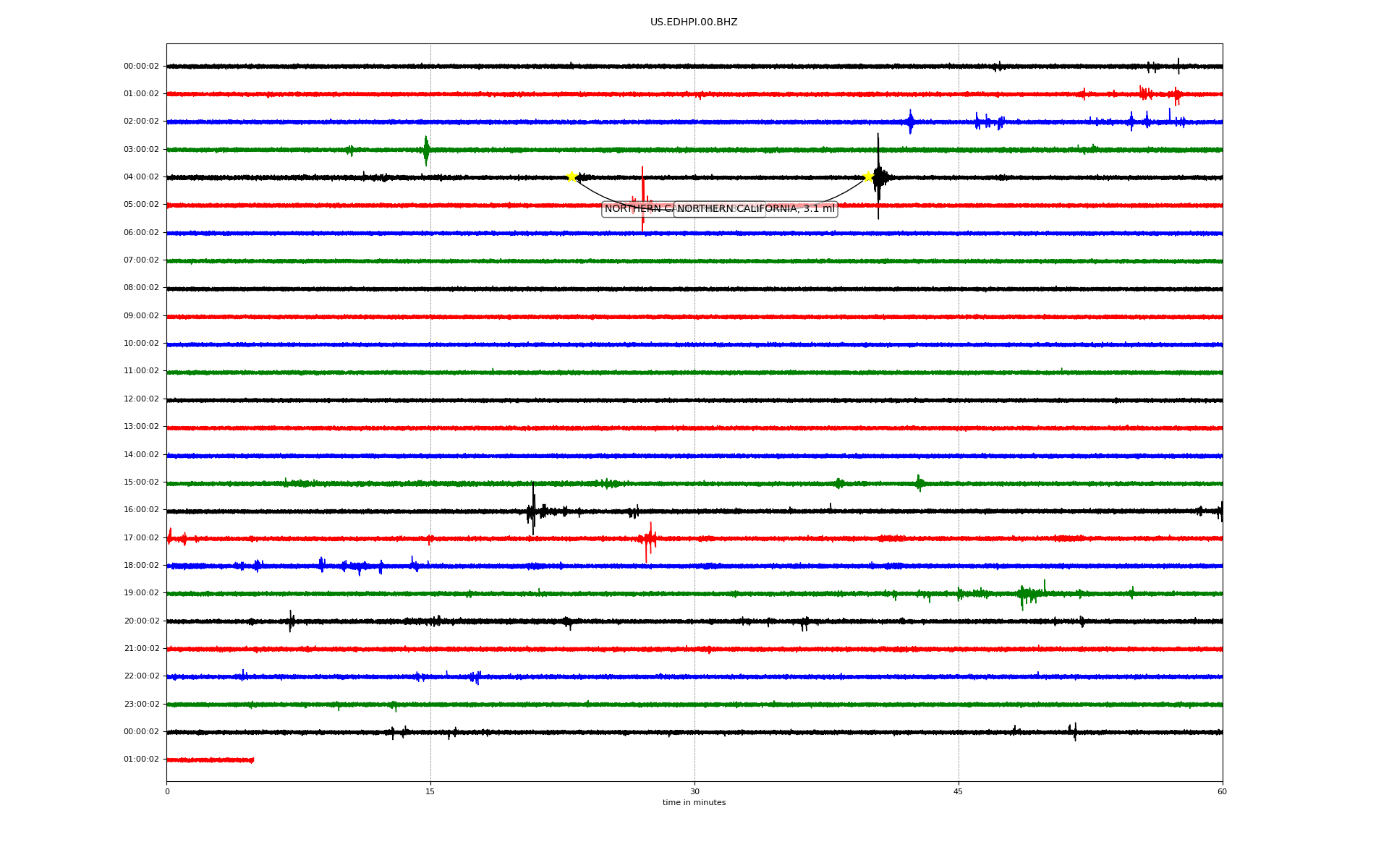Select the 16:00:02 hour label
The image size is (1389, 868).
[141, 510]
